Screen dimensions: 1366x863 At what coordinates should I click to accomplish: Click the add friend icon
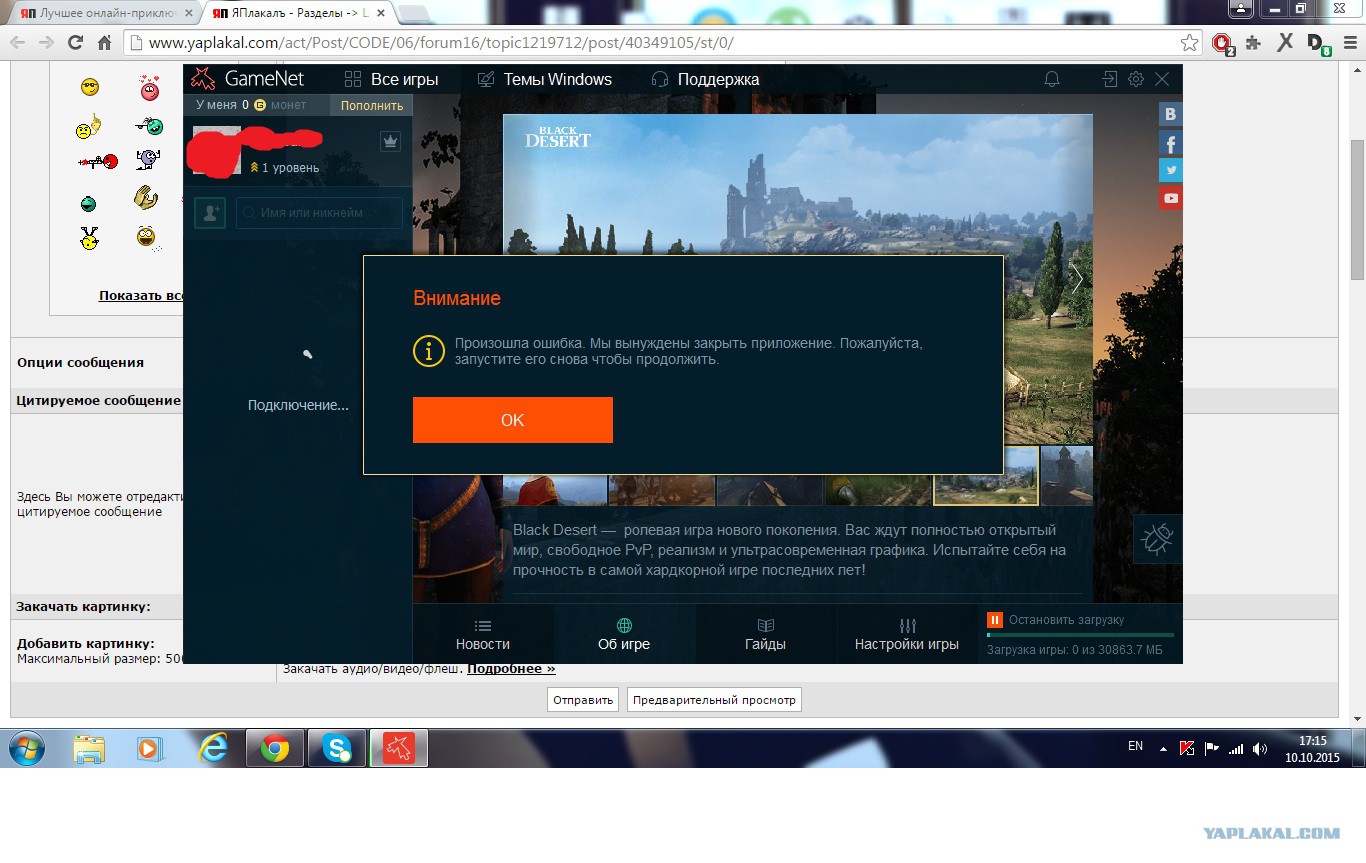(210, 213)
